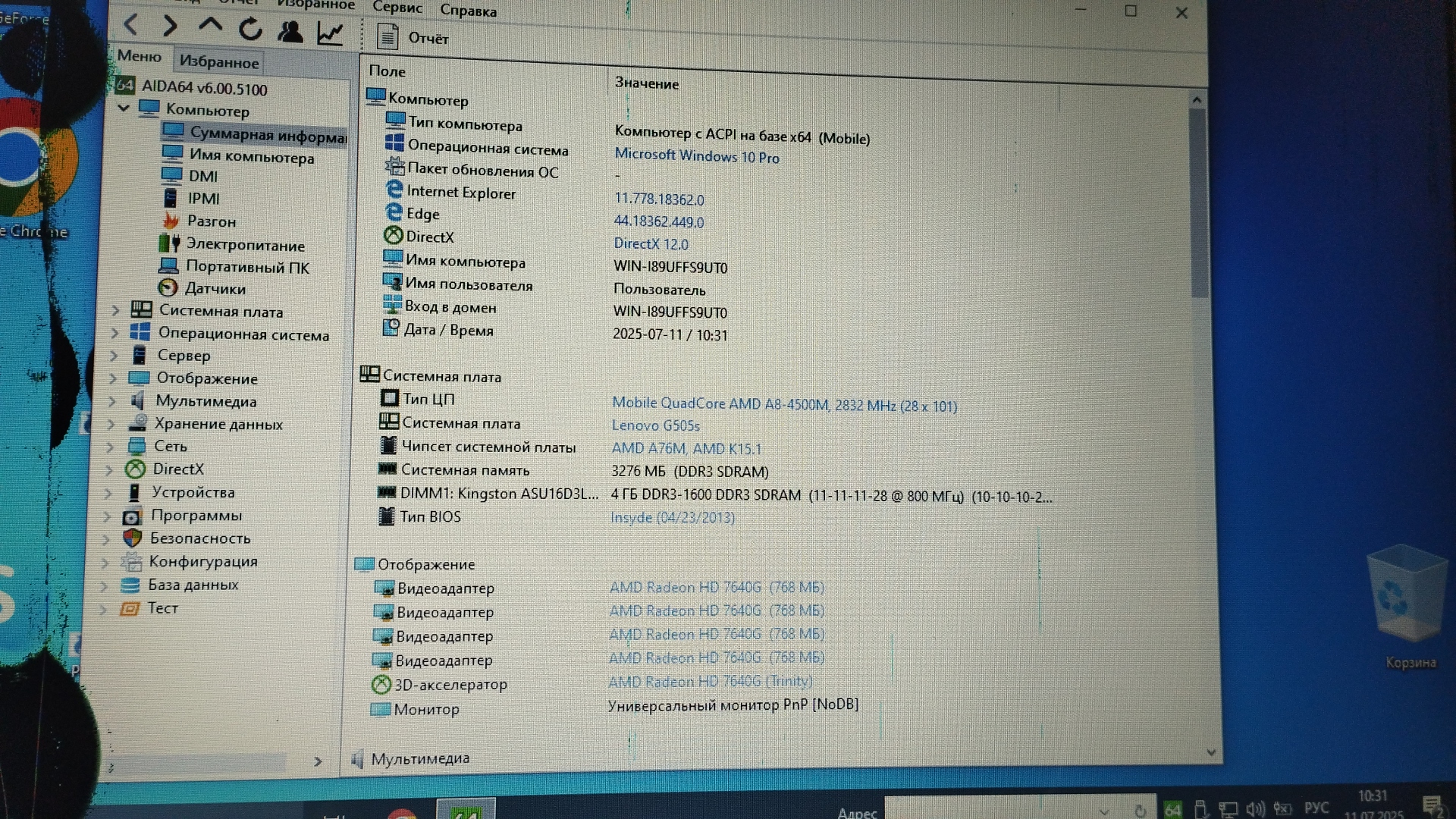
Task: Click the Back navigation arrow
Action: coord(130,25)
